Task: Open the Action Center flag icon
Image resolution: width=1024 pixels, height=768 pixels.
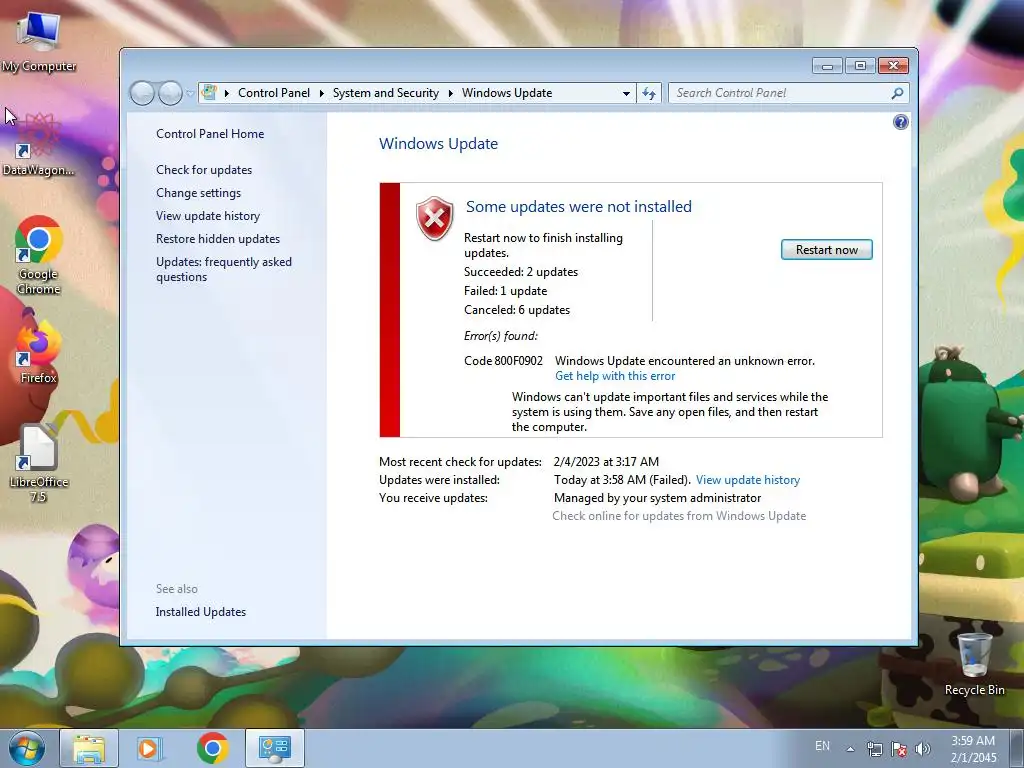Action: click(x=899, y=749)
